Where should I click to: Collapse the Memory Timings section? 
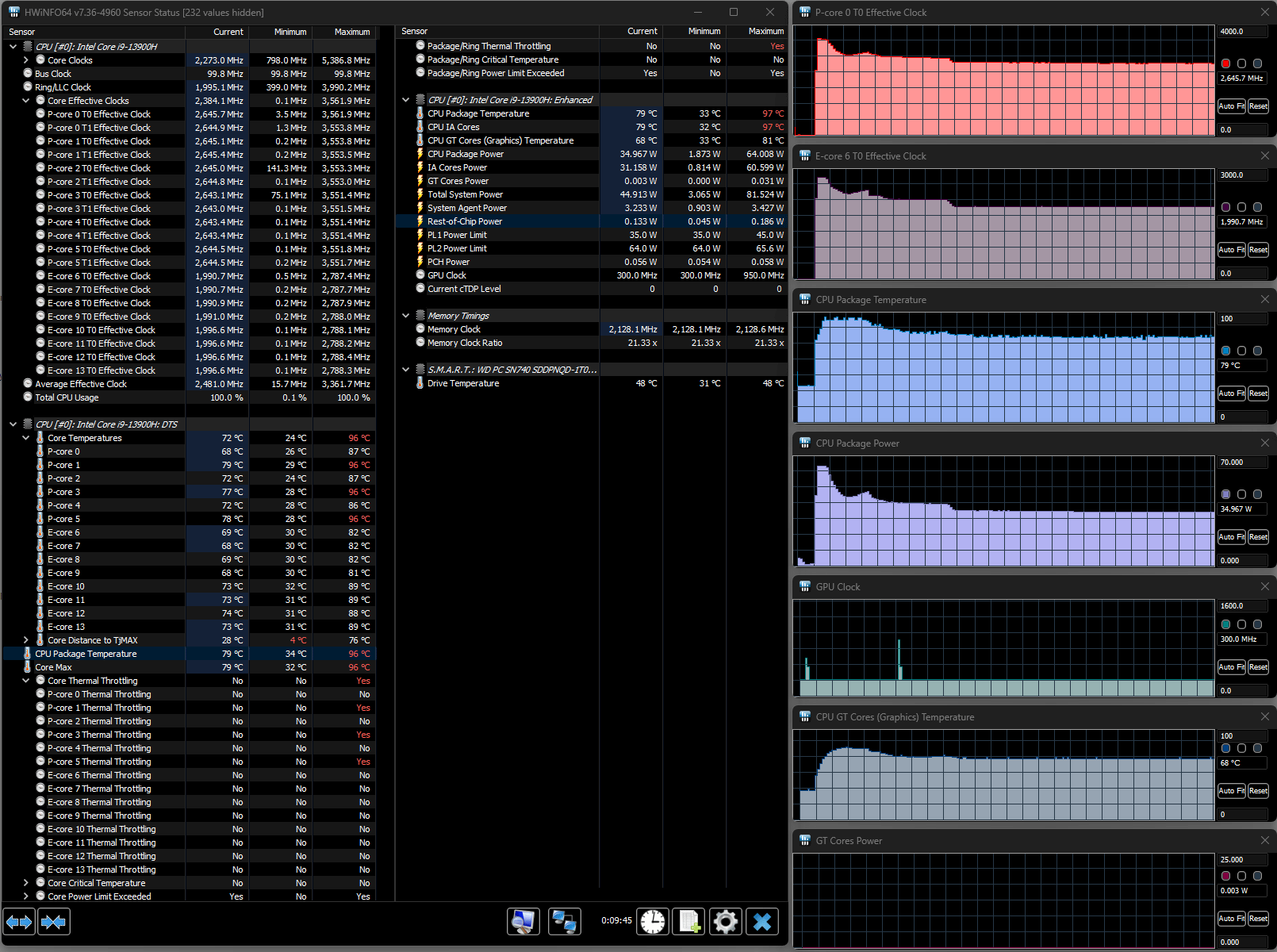click(406, 316)
